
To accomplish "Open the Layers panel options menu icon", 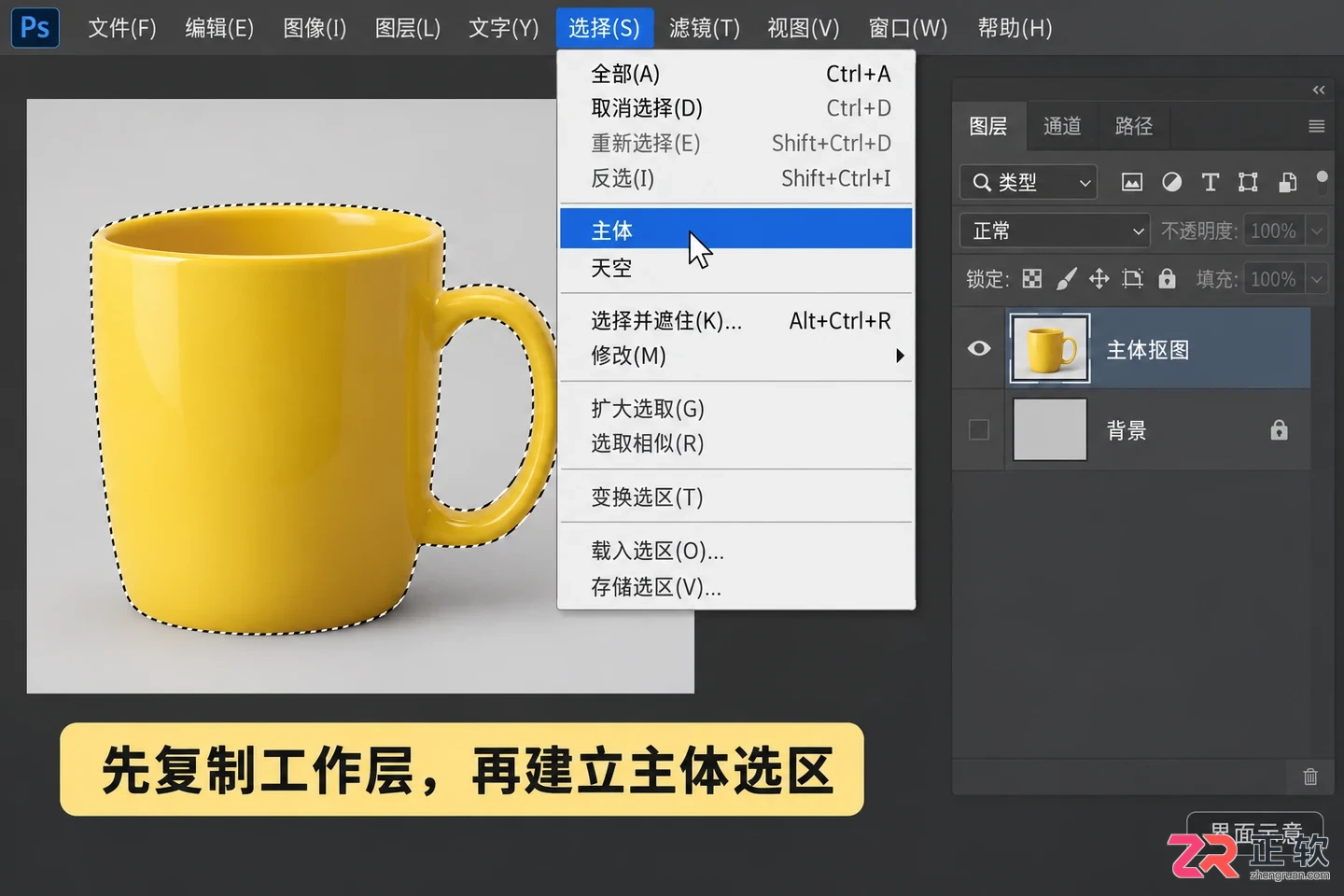I will (1316, 126).
